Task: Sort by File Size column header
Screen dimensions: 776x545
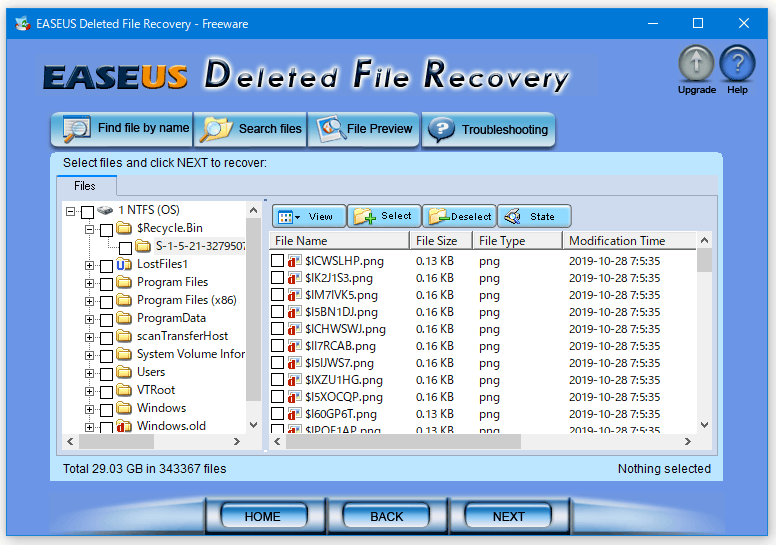Action: [441, 241]
